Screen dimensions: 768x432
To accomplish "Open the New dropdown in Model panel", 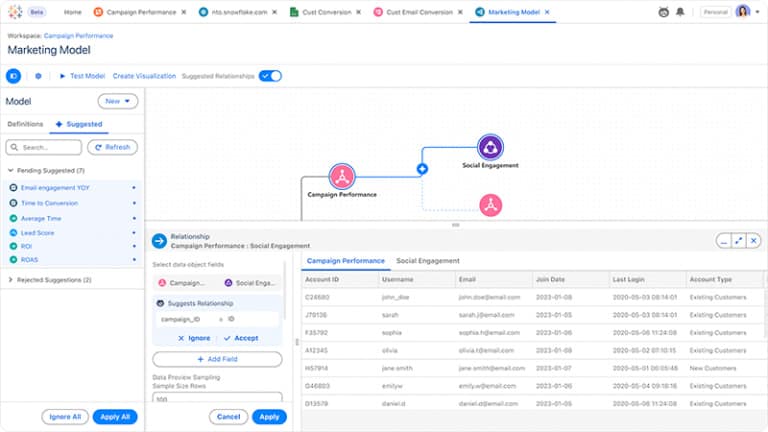I will [117, 101].
